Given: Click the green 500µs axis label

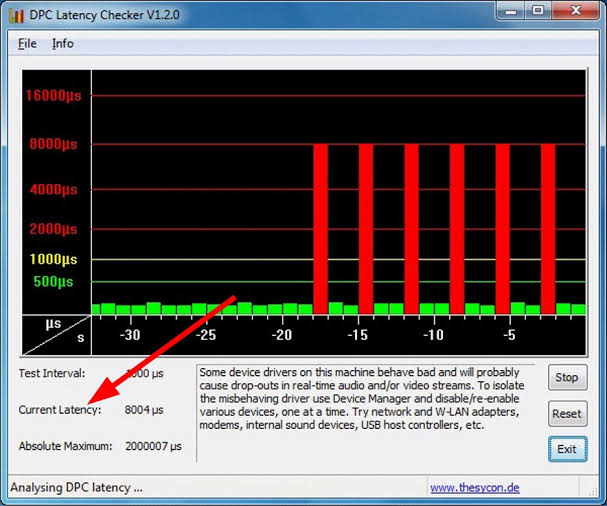Looking at the screenshot, I should point(53,281).
